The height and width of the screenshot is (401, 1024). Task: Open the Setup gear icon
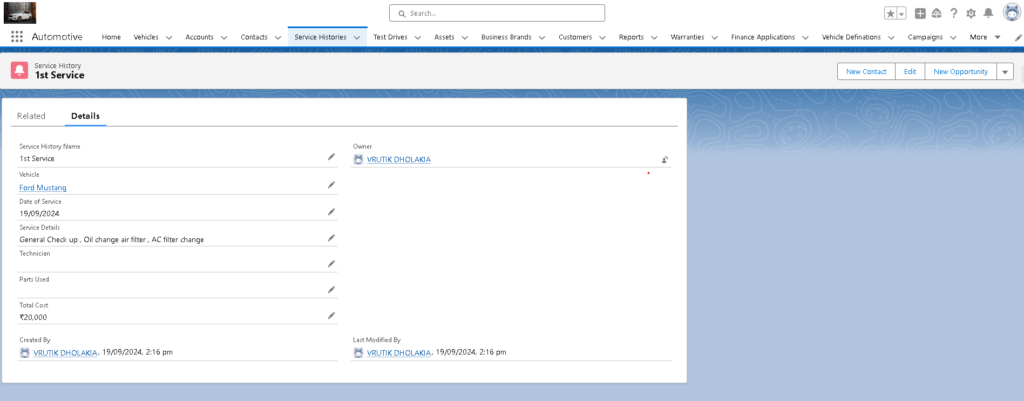click(971, 13)
